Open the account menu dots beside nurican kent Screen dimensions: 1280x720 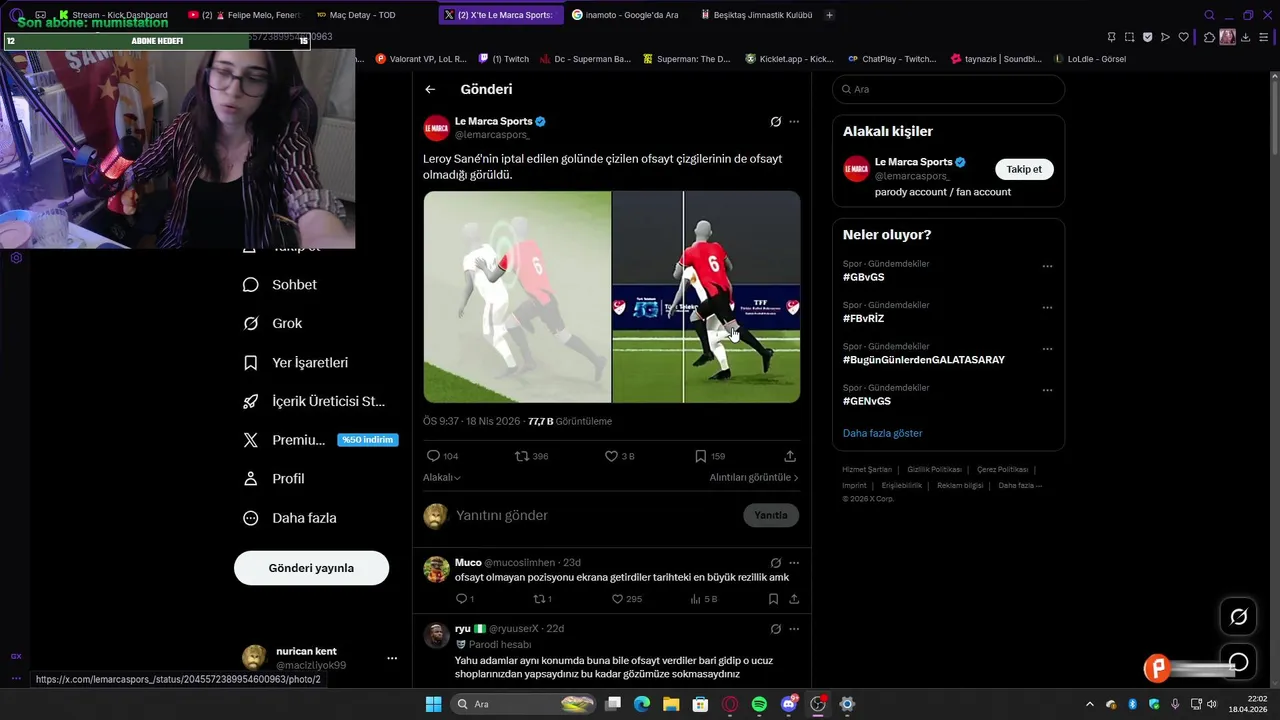point(392,658)
